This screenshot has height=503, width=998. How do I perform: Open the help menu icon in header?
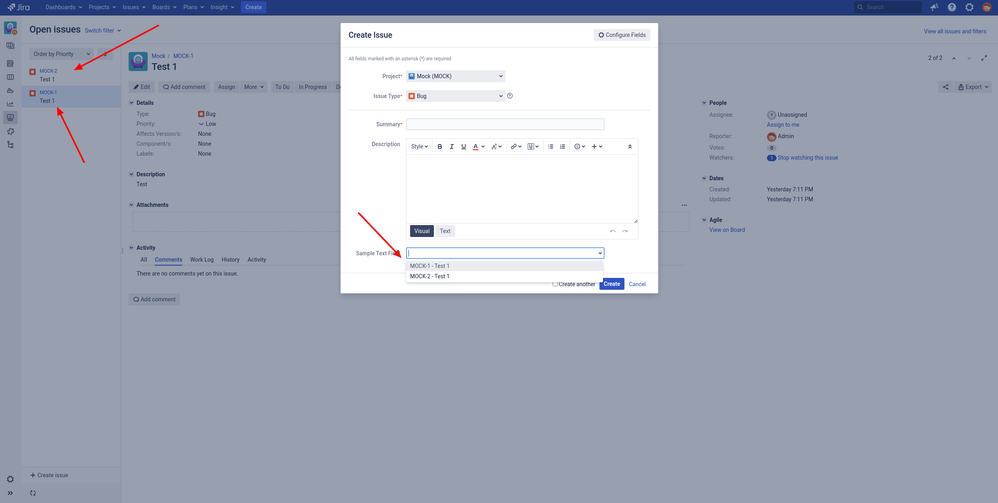(952, 7)
